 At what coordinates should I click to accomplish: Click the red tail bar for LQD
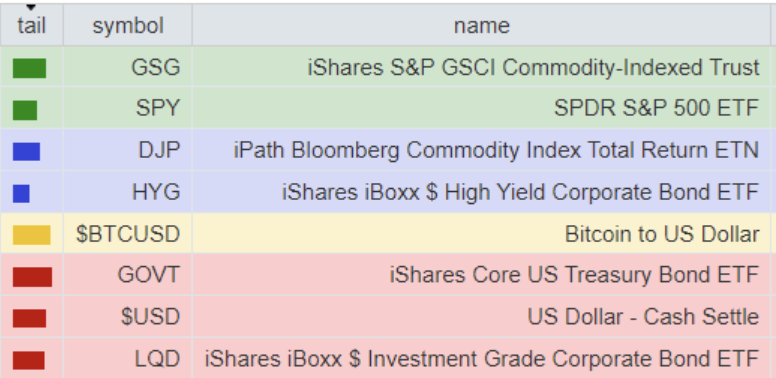29,360
